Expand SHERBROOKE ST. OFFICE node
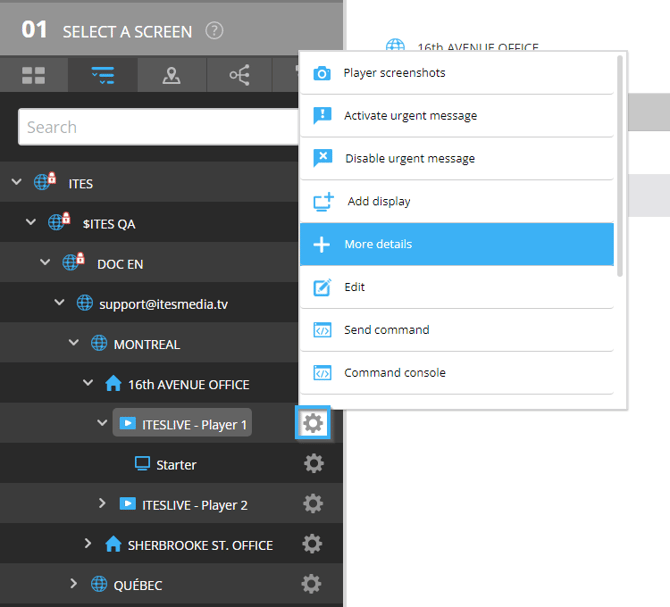Image resolution: width=670 pixels, height=607 pixels. (x=88, y=543)
